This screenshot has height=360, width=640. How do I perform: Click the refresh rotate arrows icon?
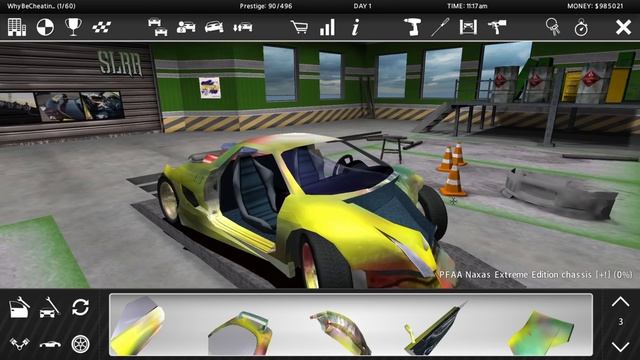tap(80, 307)
